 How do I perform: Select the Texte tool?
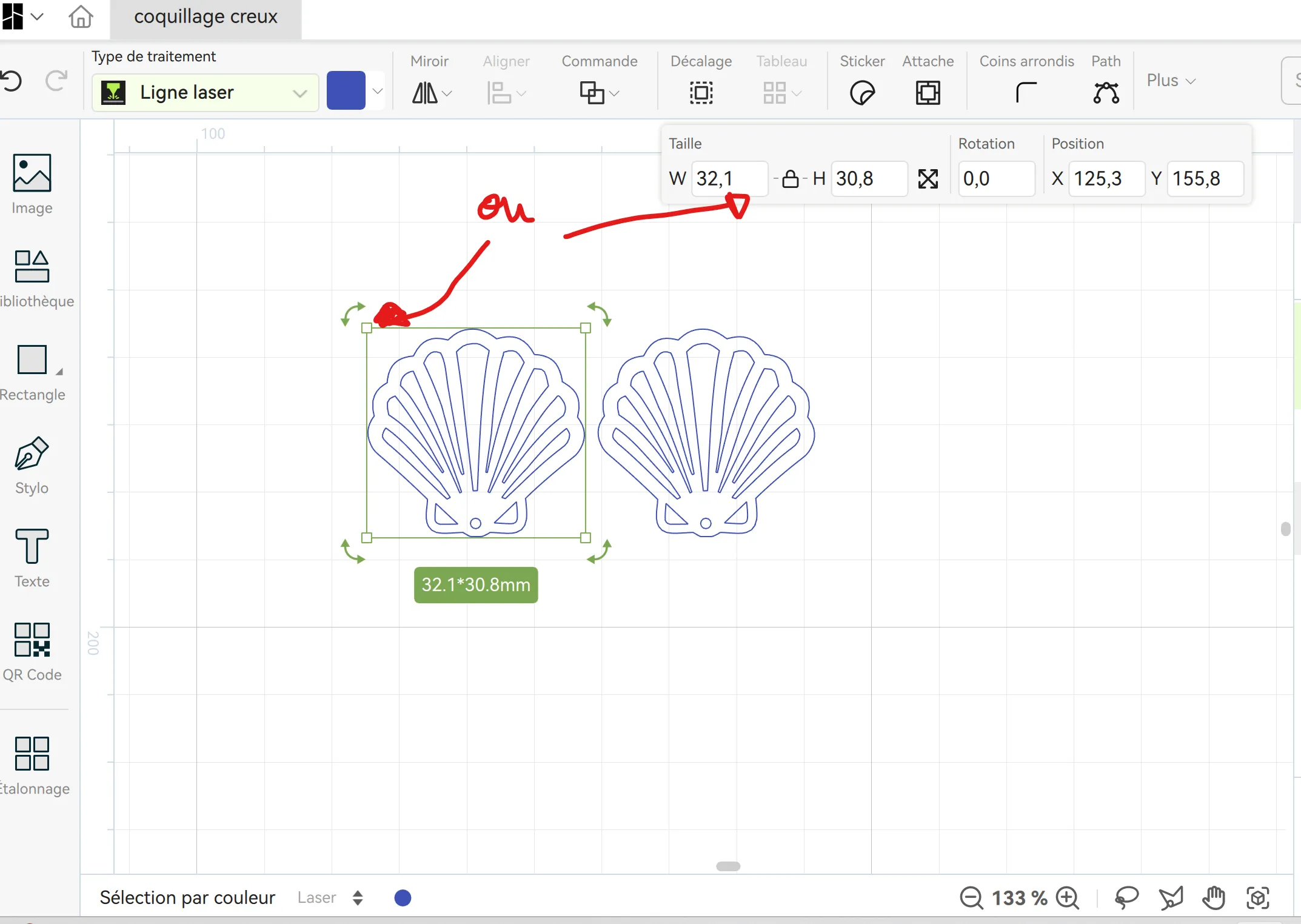pyautogui.click(x=31, y=546)
